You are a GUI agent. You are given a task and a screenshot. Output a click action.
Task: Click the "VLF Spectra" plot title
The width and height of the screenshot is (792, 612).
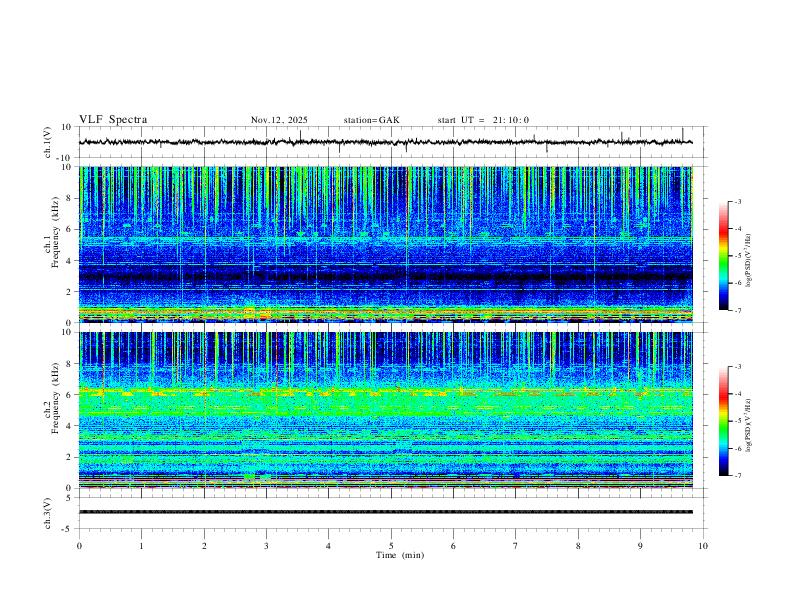[113, 119]
